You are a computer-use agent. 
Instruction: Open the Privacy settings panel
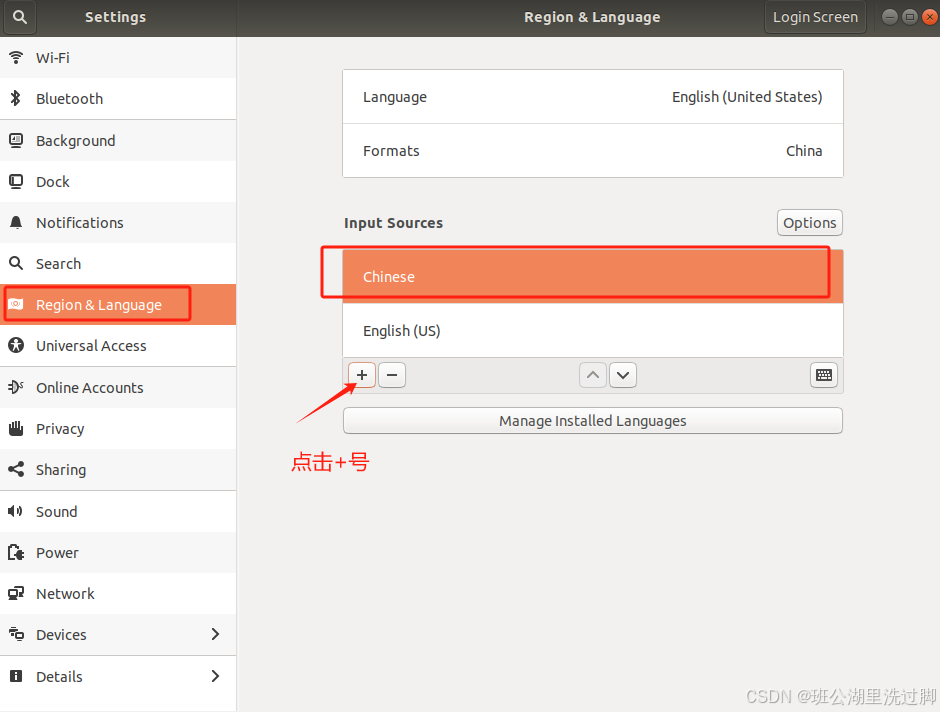pos(118,428)
